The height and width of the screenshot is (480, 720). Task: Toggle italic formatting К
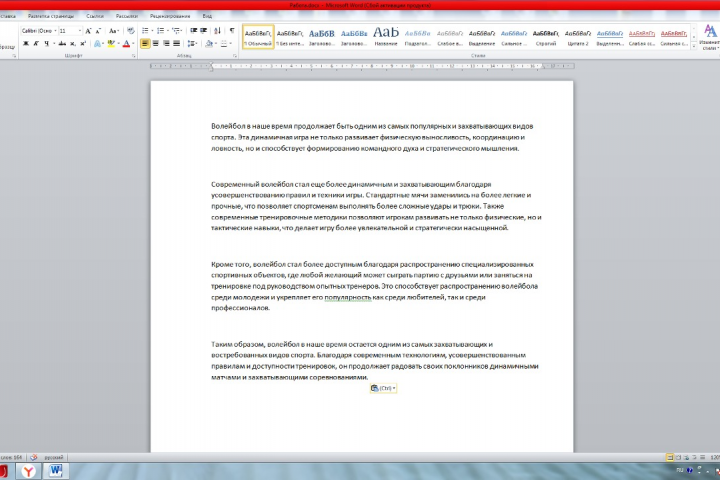tap(36, 44)
